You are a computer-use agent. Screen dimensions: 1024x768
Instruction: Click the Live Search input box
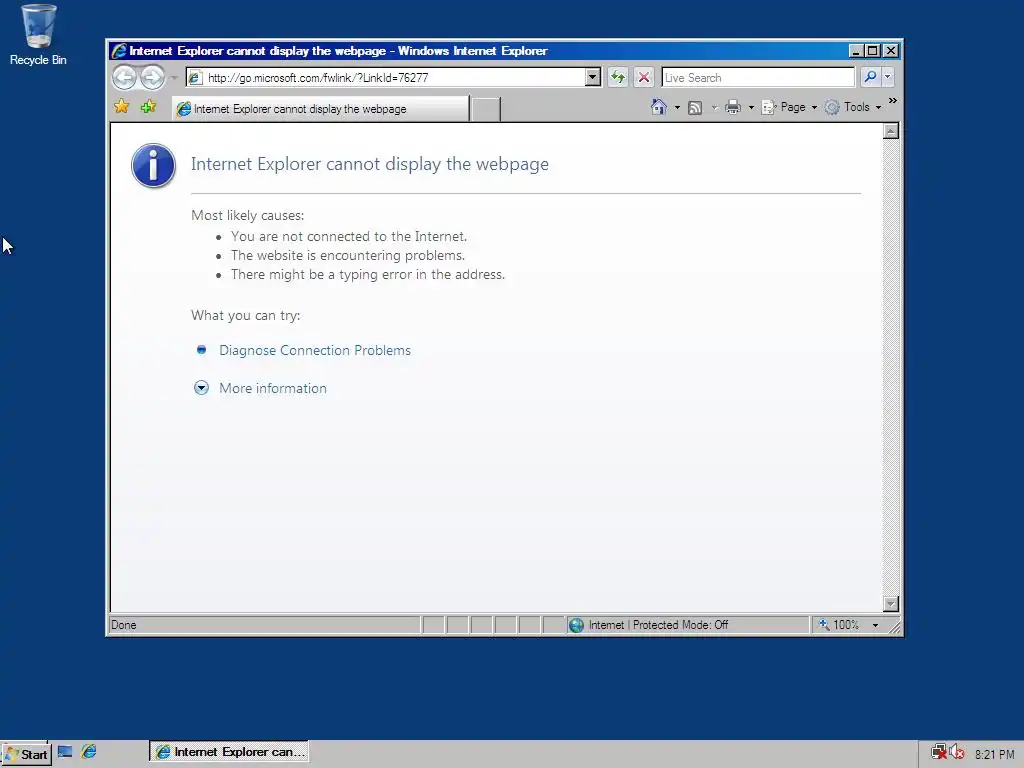[758, 77]
